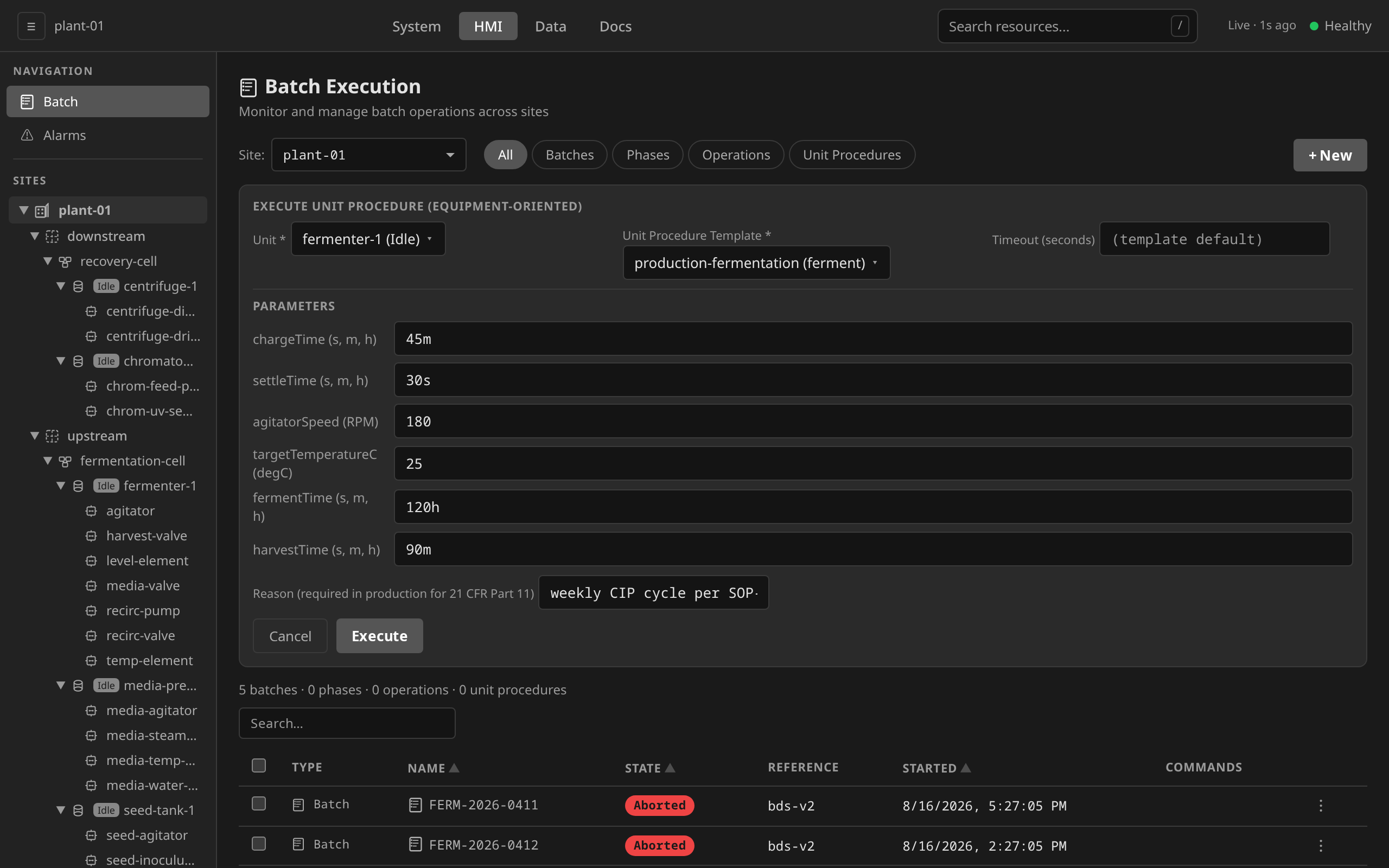Select media-agitator in the tree
The image size is (1389, 868).
(151, 710)
